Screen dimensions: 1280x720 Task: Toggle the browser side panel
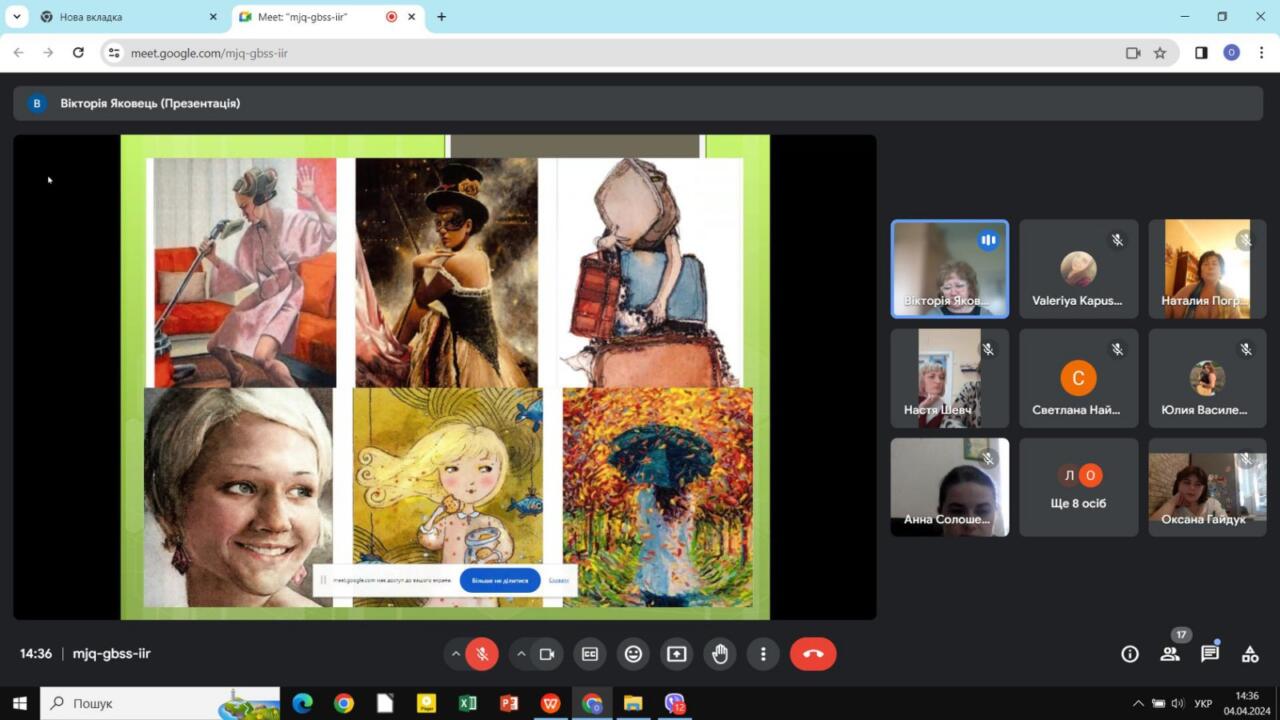click(1201, 53)
